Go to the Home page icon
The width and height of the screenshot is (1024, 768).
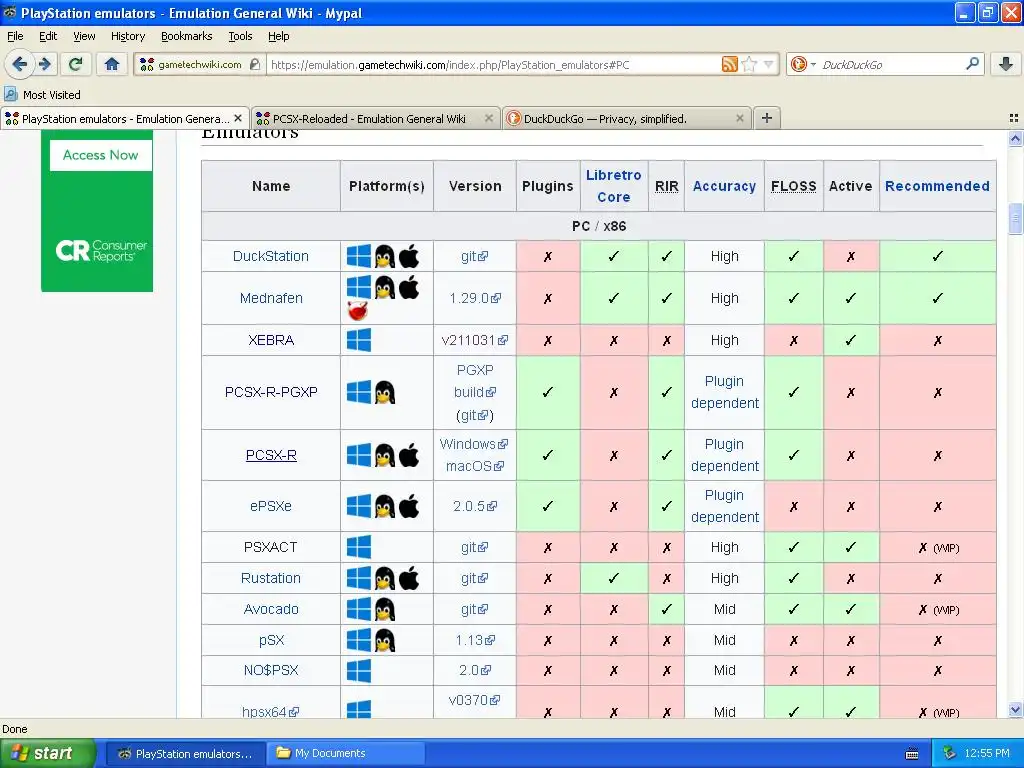coord(112,64)
